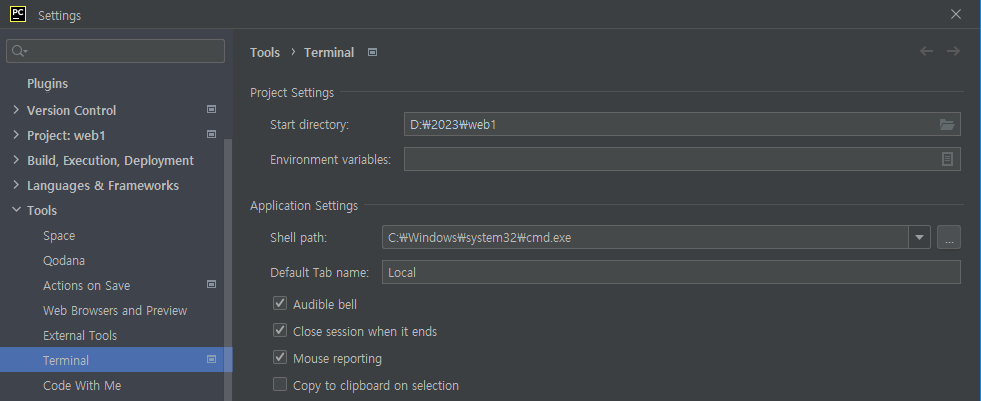The width and height of the screenshot is (981, 401).
Task: Expand Build, Execution, Deployment node
Action: (x=16, y=160)
